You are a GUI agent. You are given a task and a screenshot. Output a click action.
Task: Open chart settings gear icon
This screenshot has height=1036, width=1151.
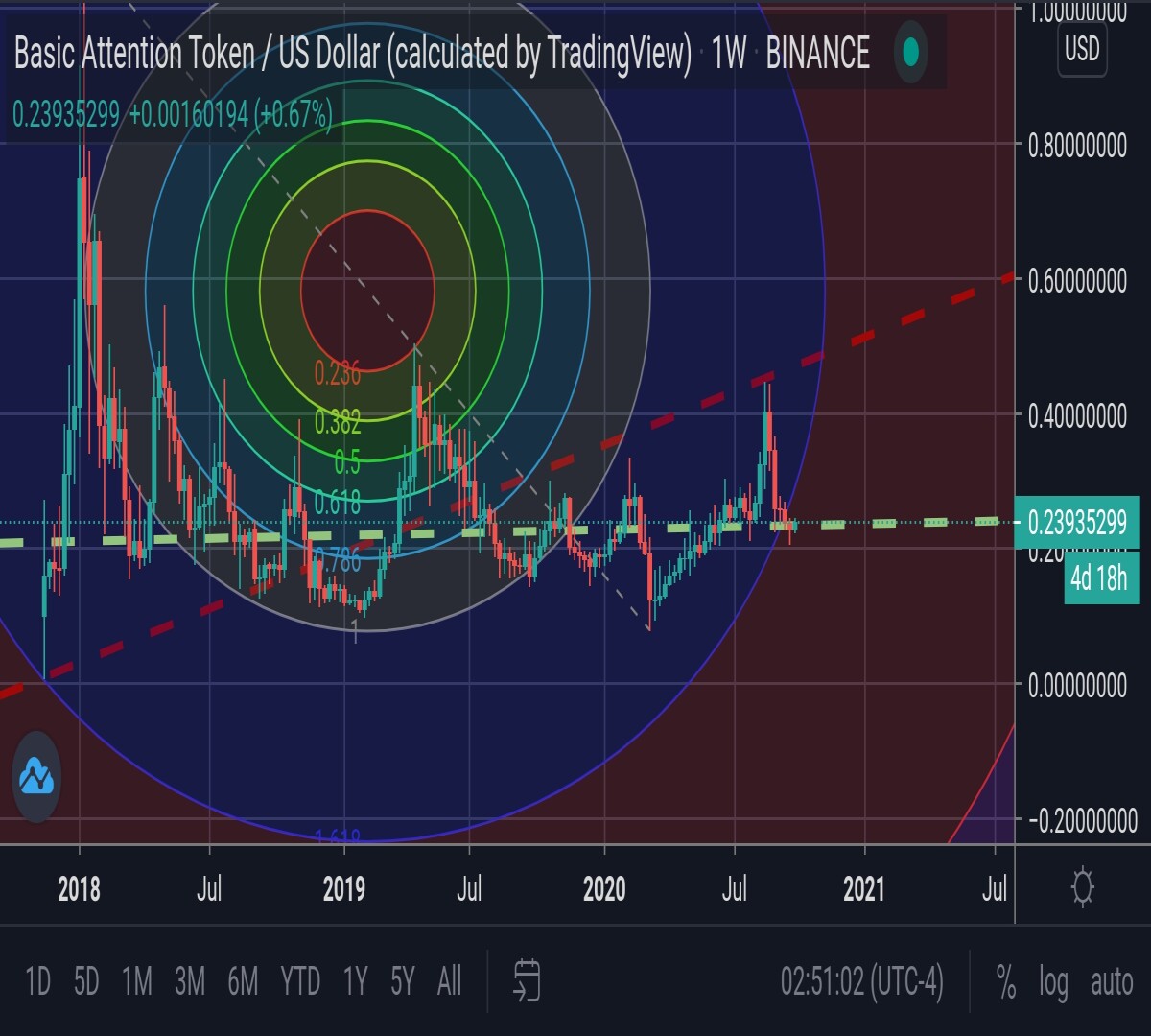[x=1083, y=886]
